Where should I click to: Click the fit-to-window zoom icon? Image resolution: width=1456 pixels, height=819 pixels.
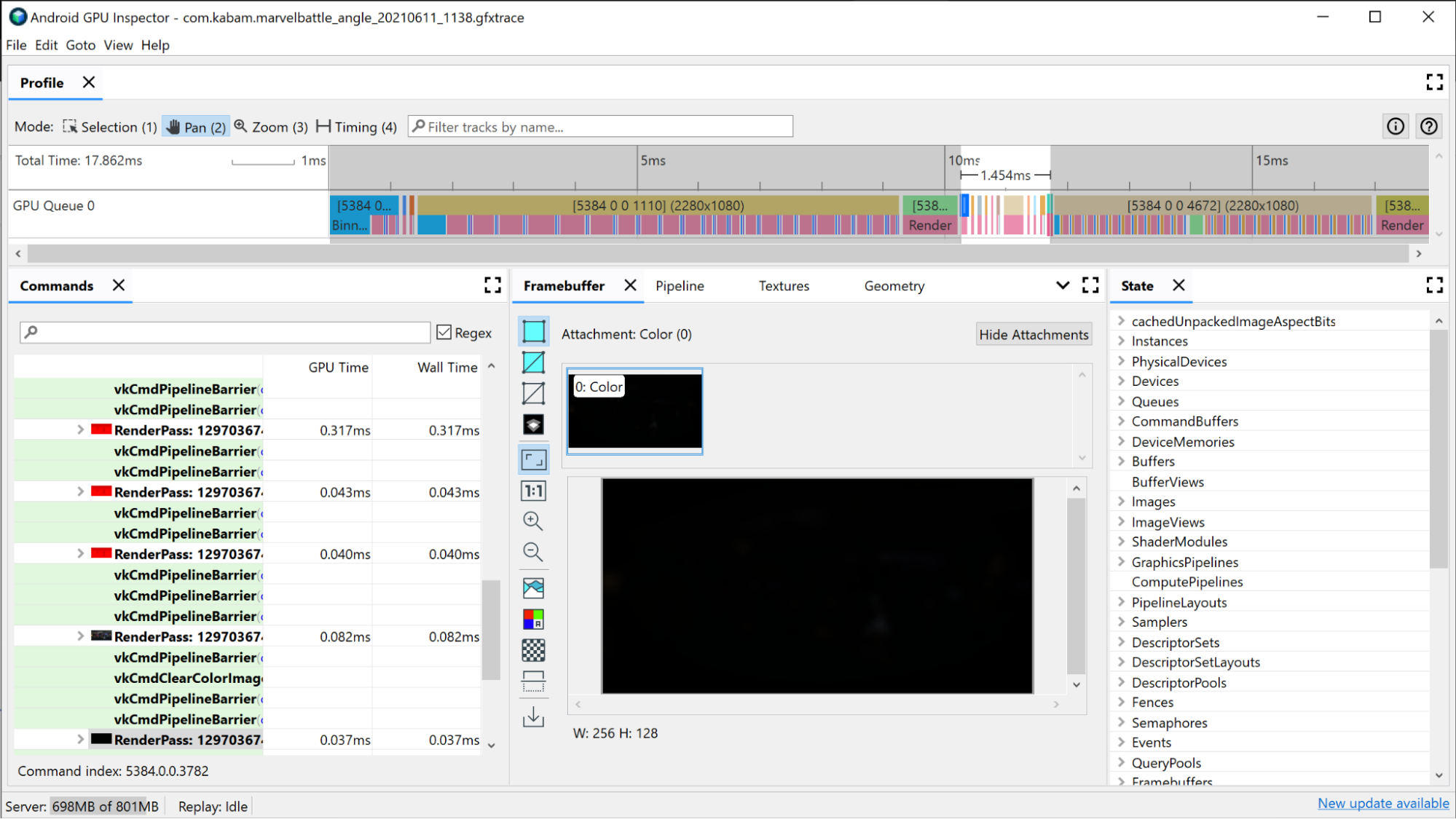[533, 458]
